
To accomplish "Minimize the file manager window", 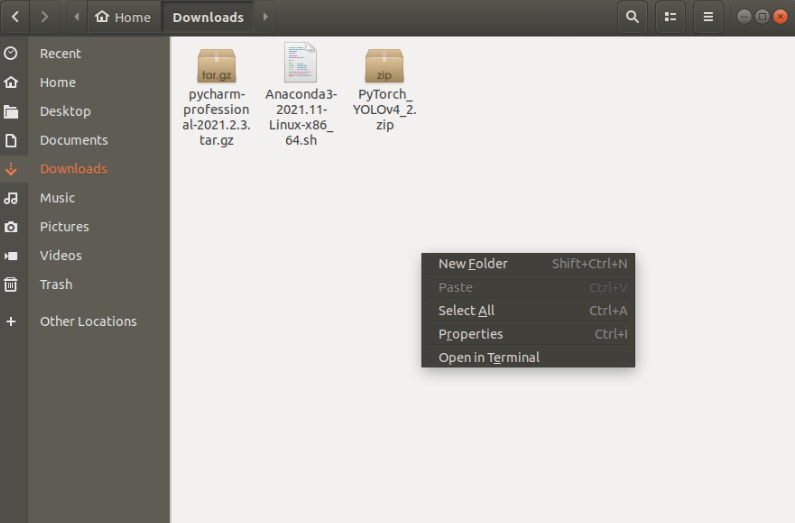I will [744, 17].
